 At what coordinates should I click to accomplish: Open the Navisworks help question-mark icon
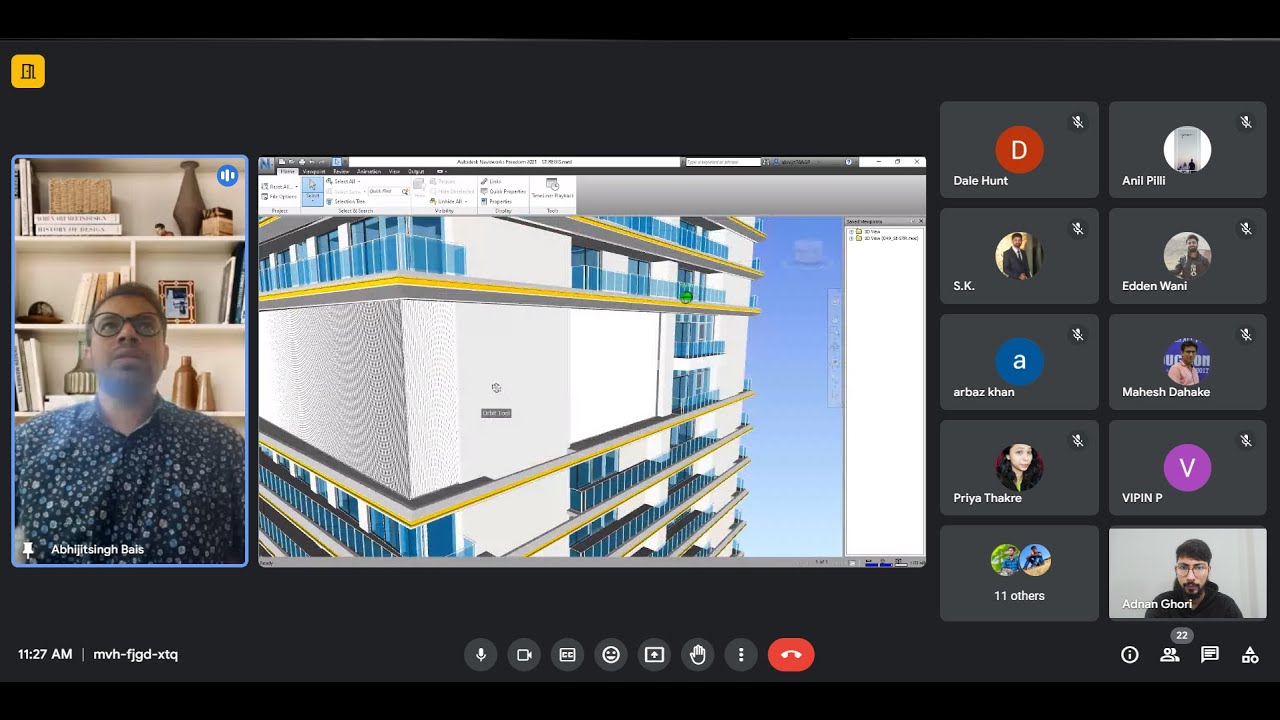click(848, 162)
